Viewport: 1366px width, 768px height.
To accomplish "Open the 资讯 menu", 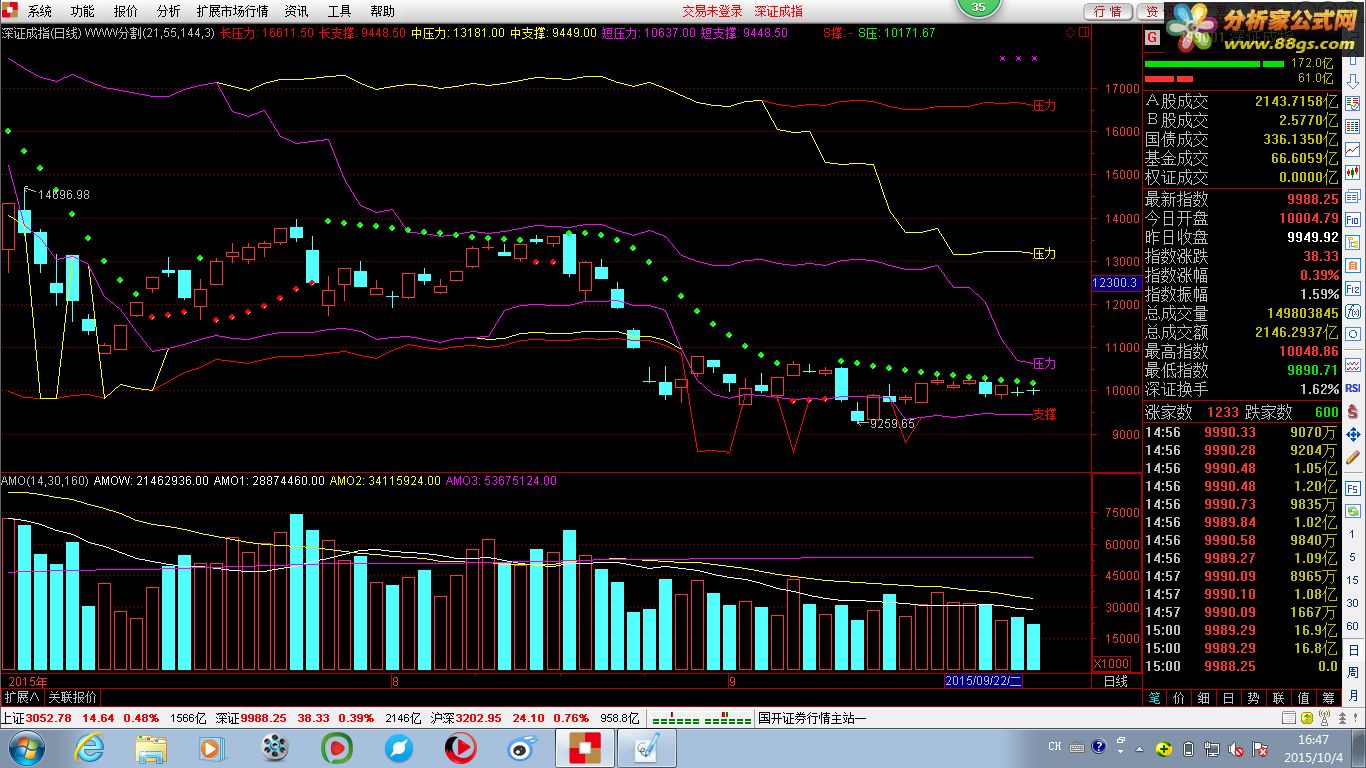I will (x=296, y=11).
